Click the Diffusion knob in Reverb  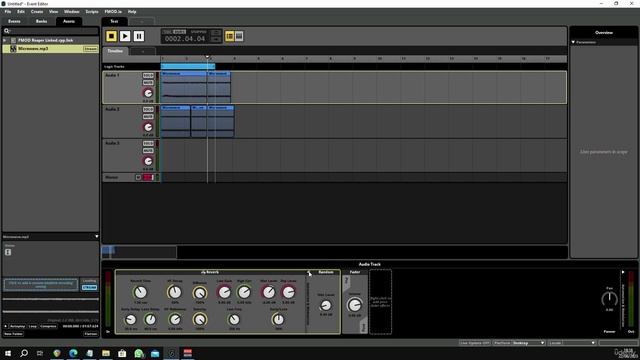point(200,293)
